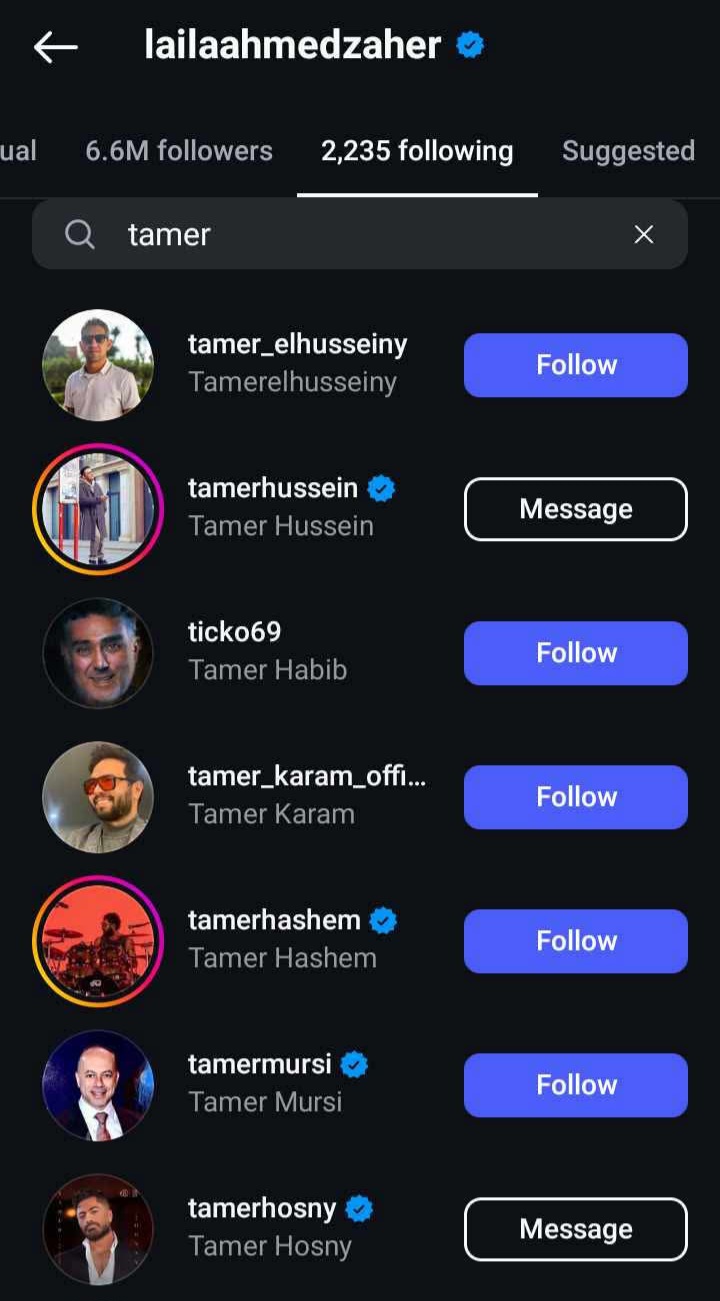Tap tamer_elhusseiny's profile picture
Image resolution: width=720 pixels, height=1301 pixels.
pyautogui.click(x=98, y=365)
